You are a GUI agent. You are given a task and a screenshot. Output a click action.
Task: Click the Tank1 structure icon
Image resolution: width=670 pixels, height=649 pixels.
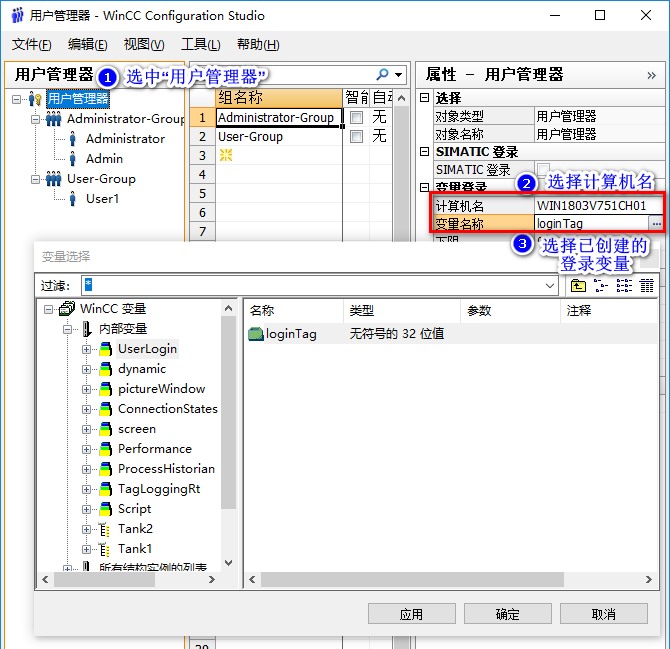(104, 549)
